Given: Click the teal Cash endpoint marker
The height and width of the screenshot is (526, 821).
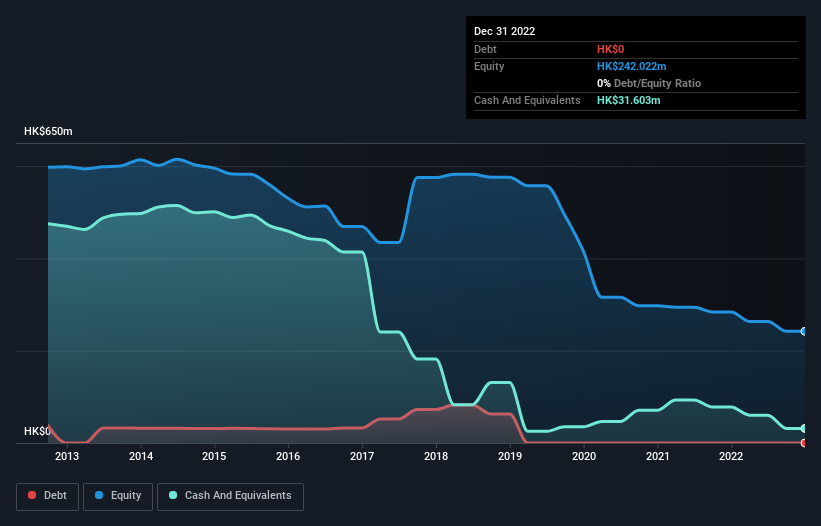Looking at the screenshot, I should pyautogui.click(x=803, y=428).
